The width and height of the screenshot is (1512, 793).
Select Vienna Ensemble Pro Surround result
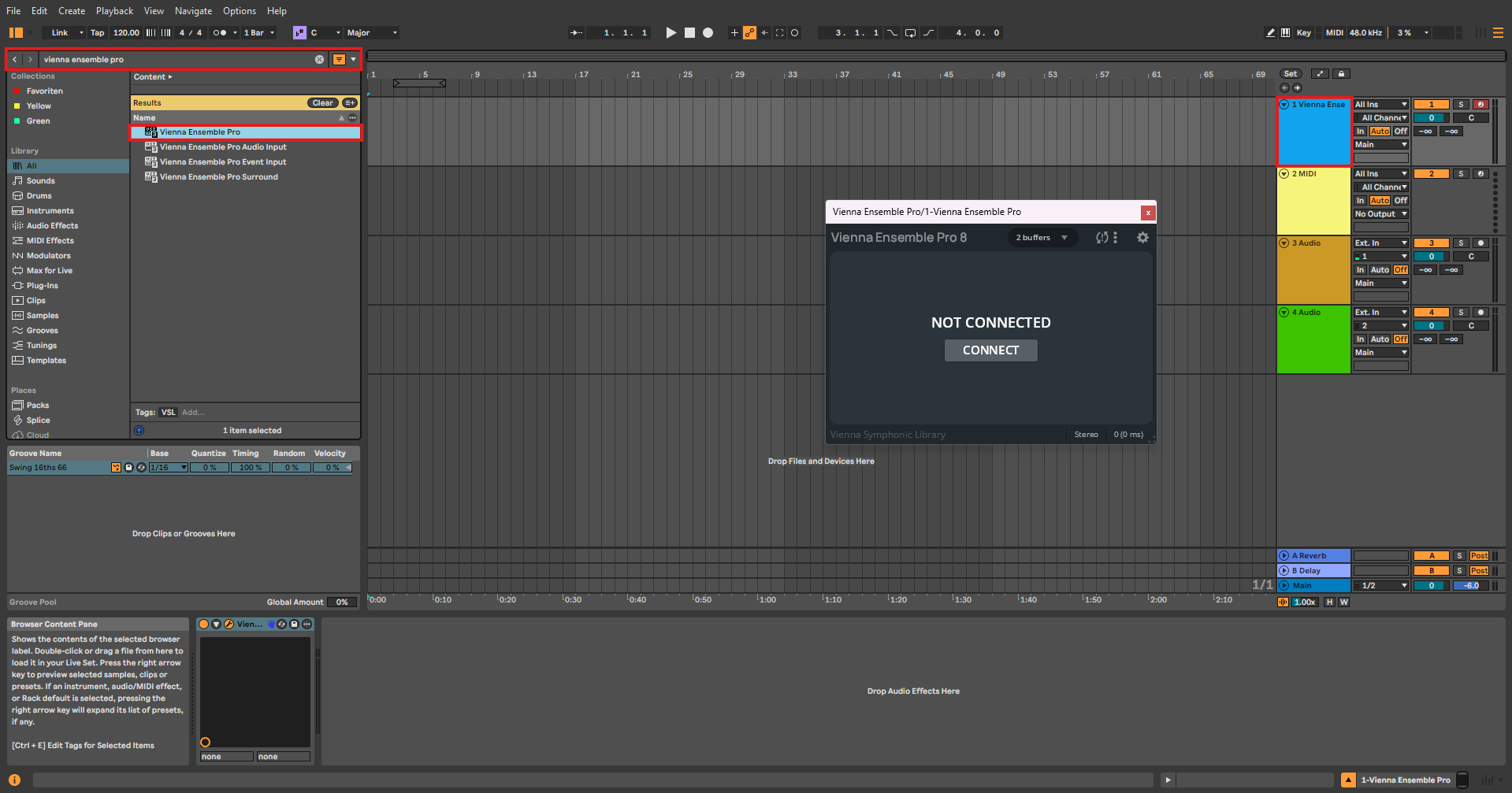pyautogui.click(x=218, y=177)
